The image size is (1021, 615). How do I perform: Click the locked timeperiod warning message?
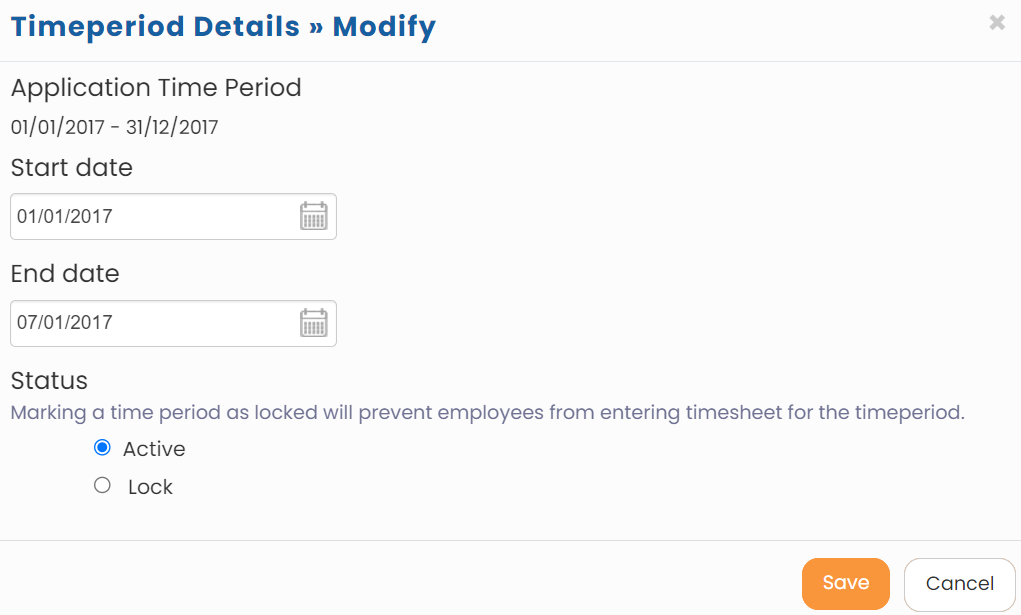pos(487,411)
